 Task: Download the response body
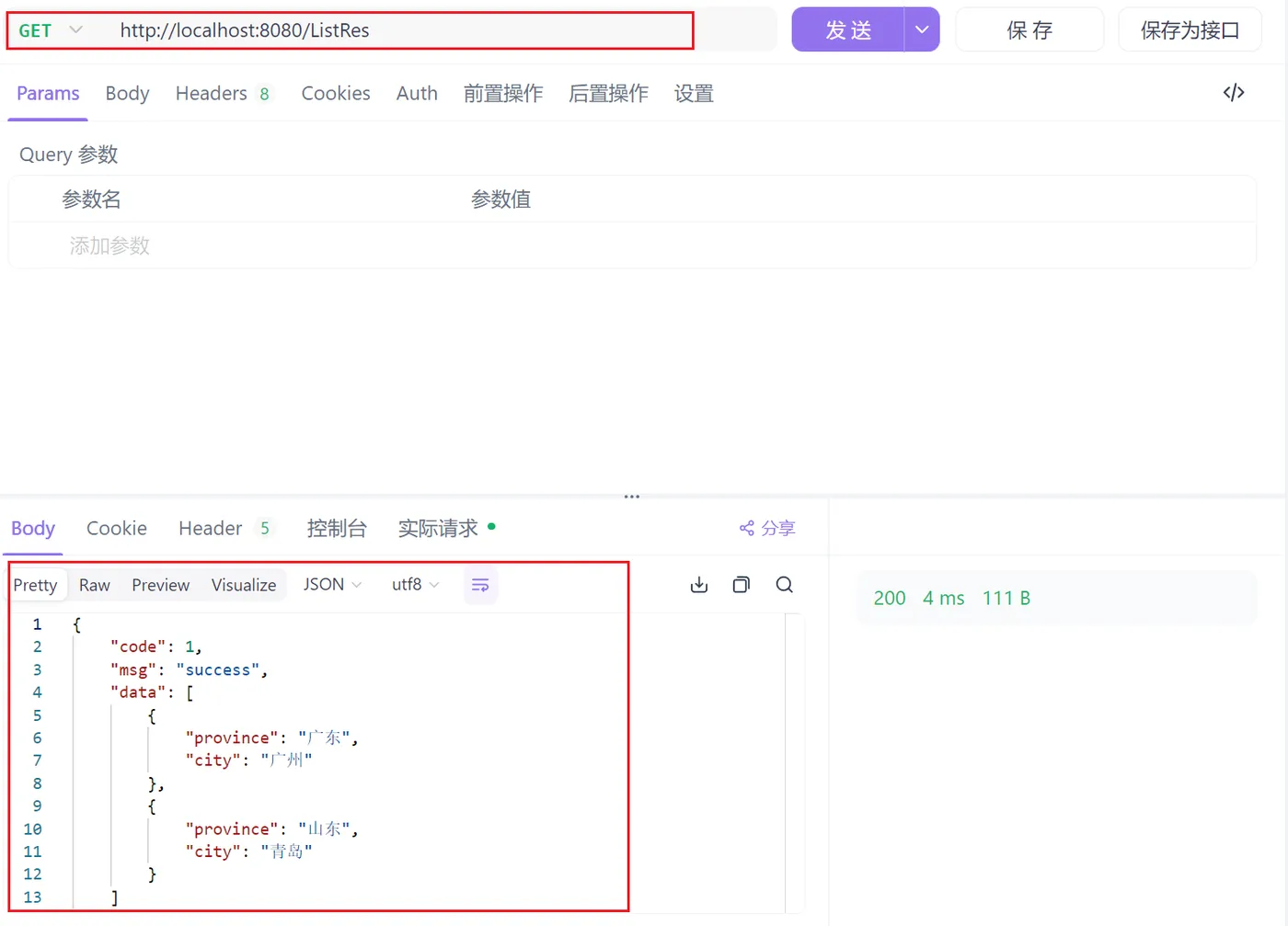click(x=699, y=585)
